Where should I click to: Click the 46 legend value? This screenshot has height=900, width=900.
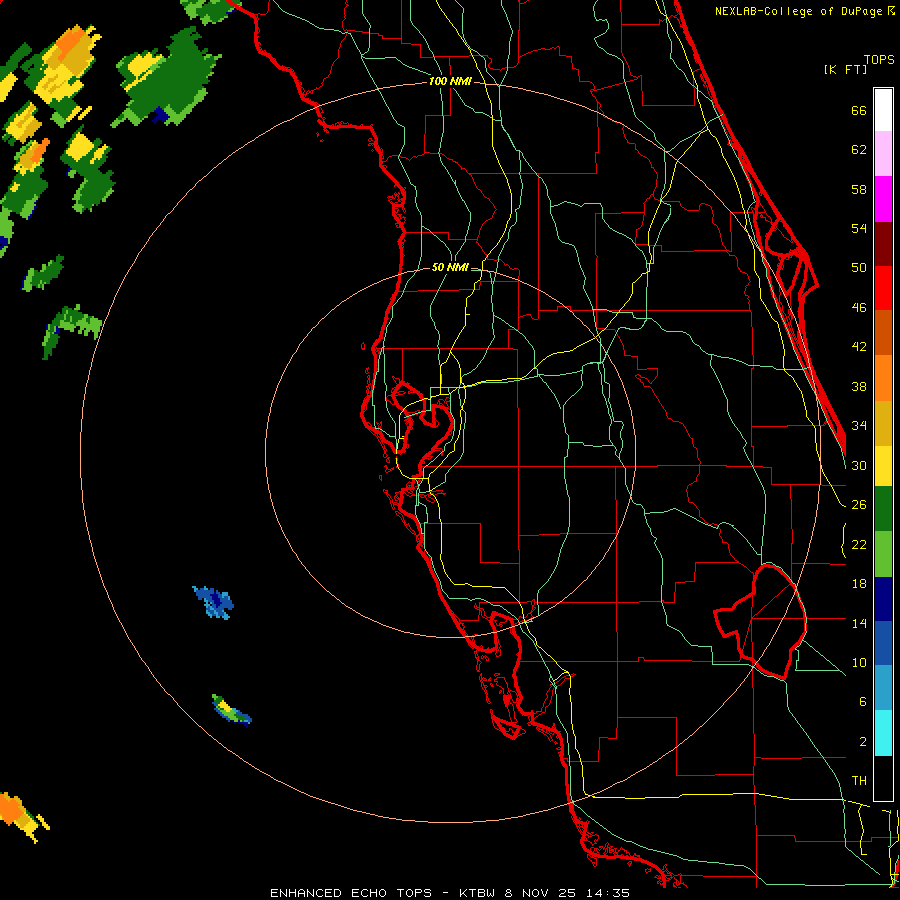859,308
